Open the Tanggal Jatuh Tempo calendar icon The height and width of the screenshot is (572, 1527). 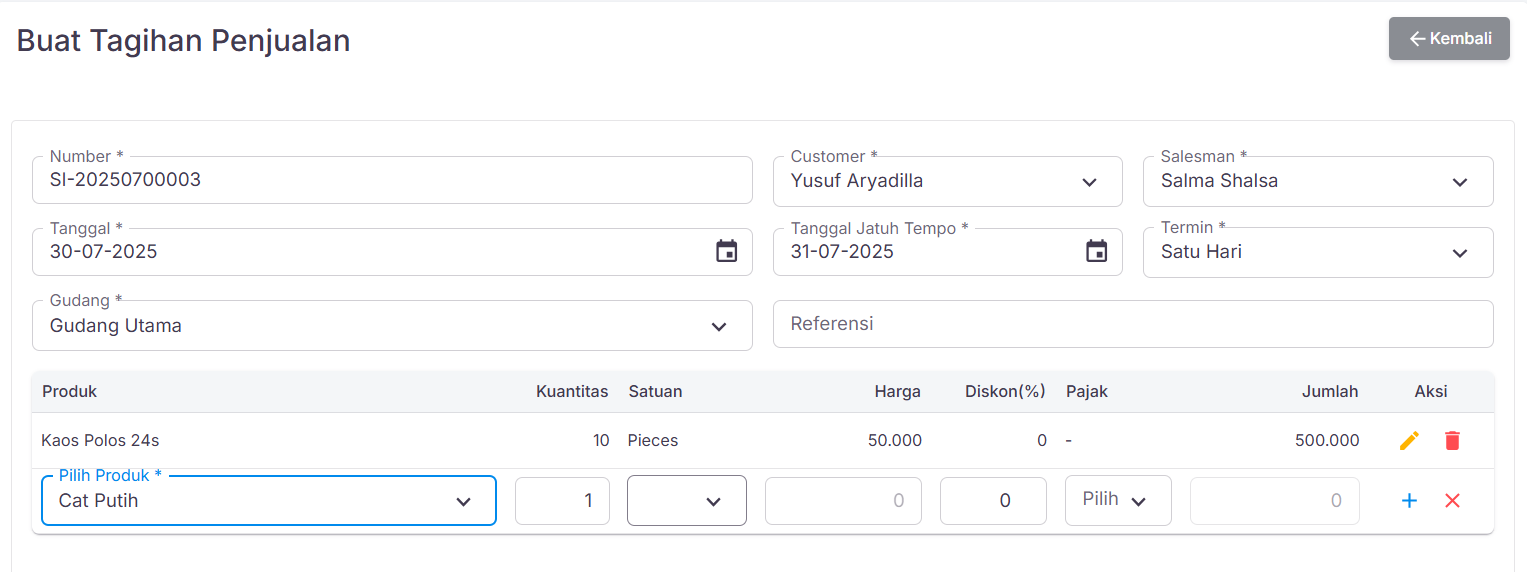point(1097,252)
